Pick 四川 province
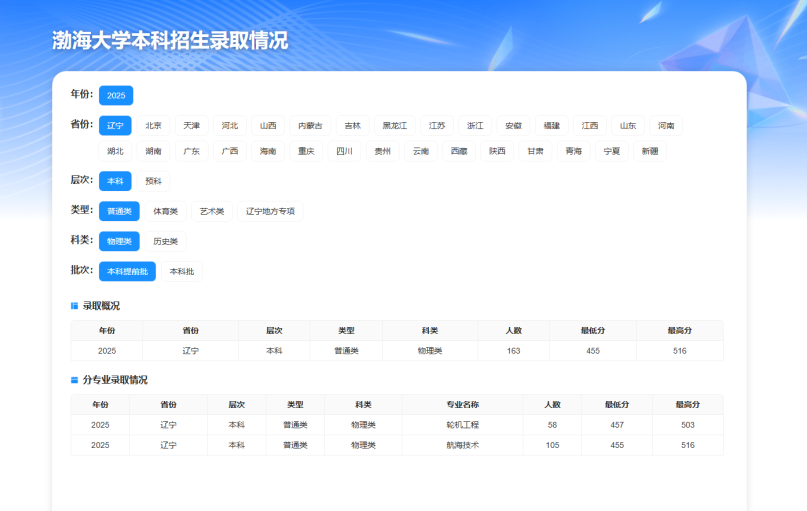This screenshot has width=807, height=511. tap(344, 151)
